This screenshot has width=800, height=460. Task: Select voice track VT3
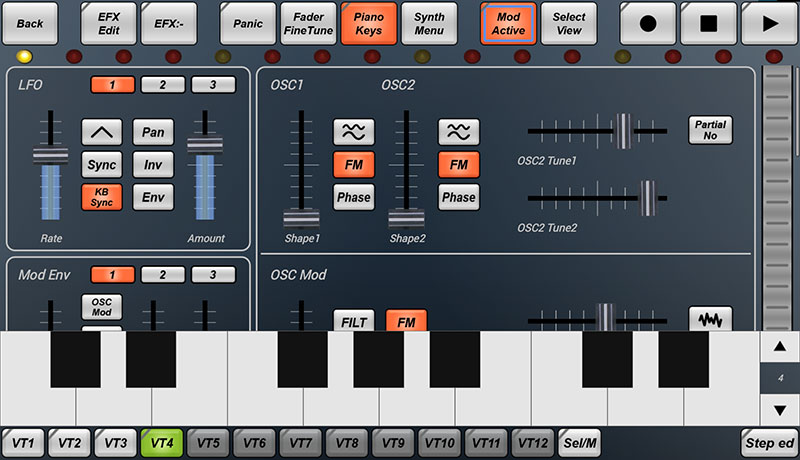tap(116, 443)
